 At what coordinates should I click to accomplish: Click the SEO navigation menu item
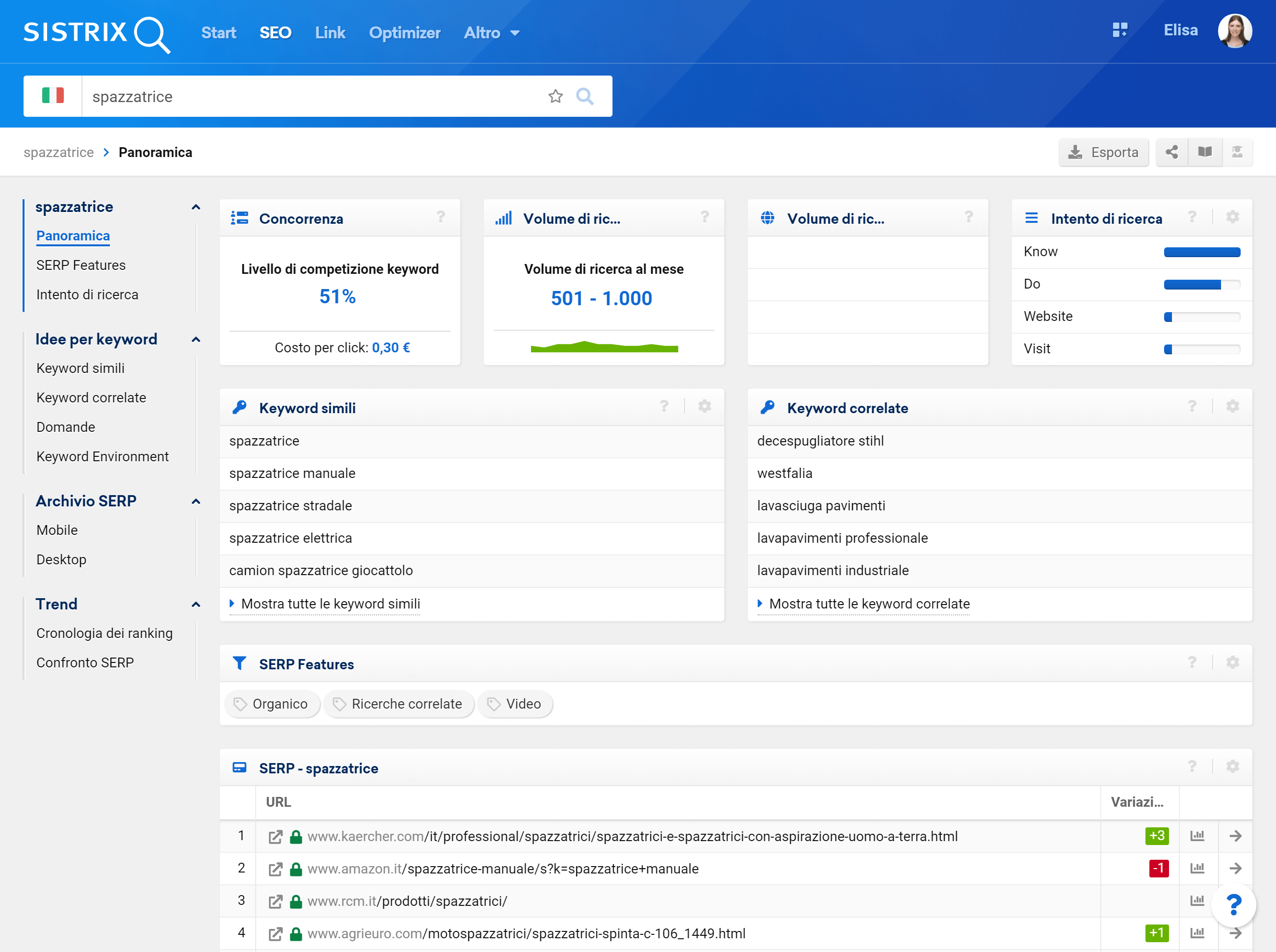pos(275,32)
